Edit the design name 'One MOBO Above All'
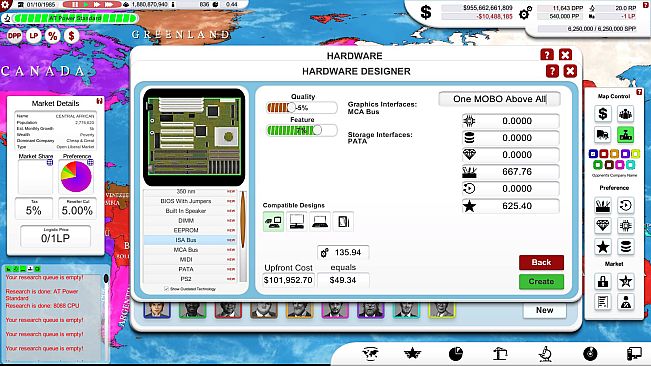The image size is (651, 366). (499, 99)
